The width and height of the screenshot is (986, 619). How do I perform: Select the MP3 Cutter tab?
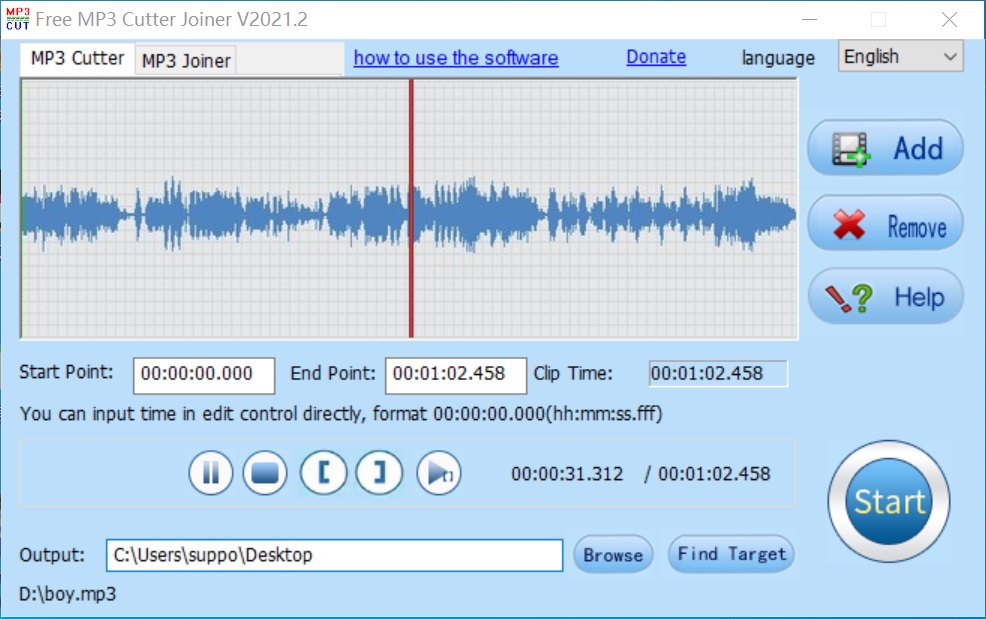[75, 59]
